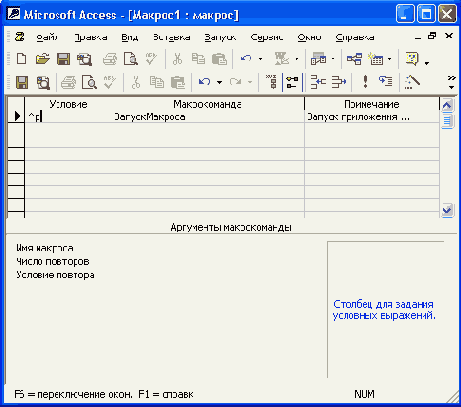Click the Microsoft Access title bar key icon
461x407 pixels.
13,14
